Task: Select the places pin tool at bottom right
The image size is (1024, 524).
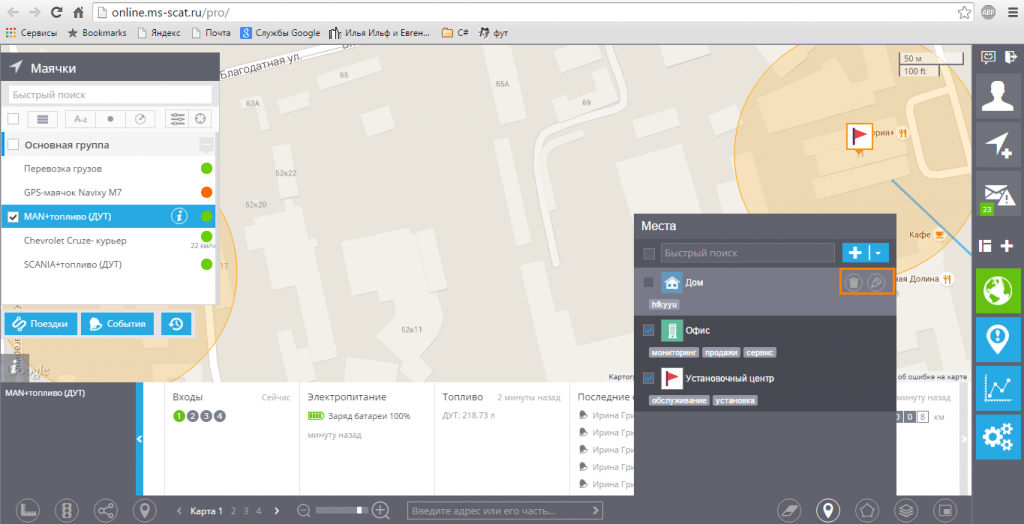Action: (828, 510)
